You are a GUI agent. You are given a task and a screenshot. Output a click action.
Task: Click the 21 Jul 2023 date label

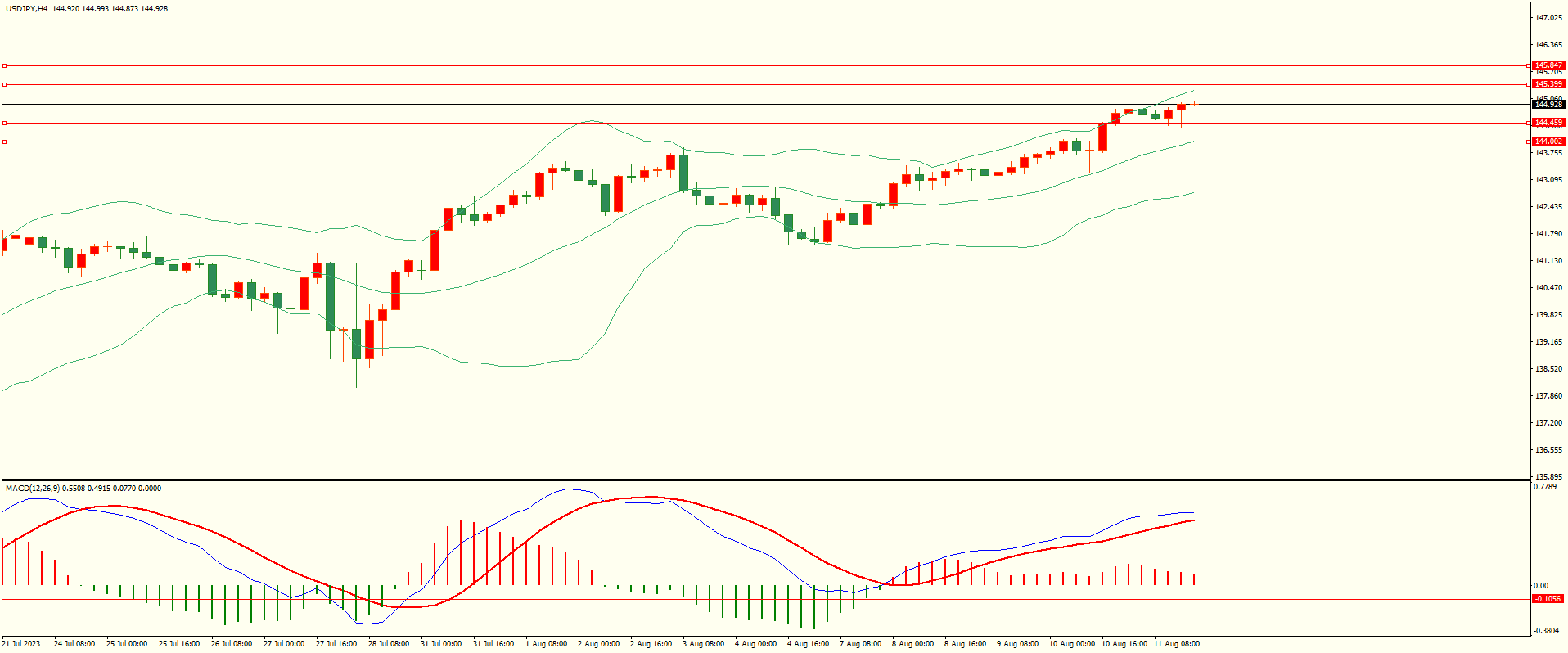(x=21, y=644)
